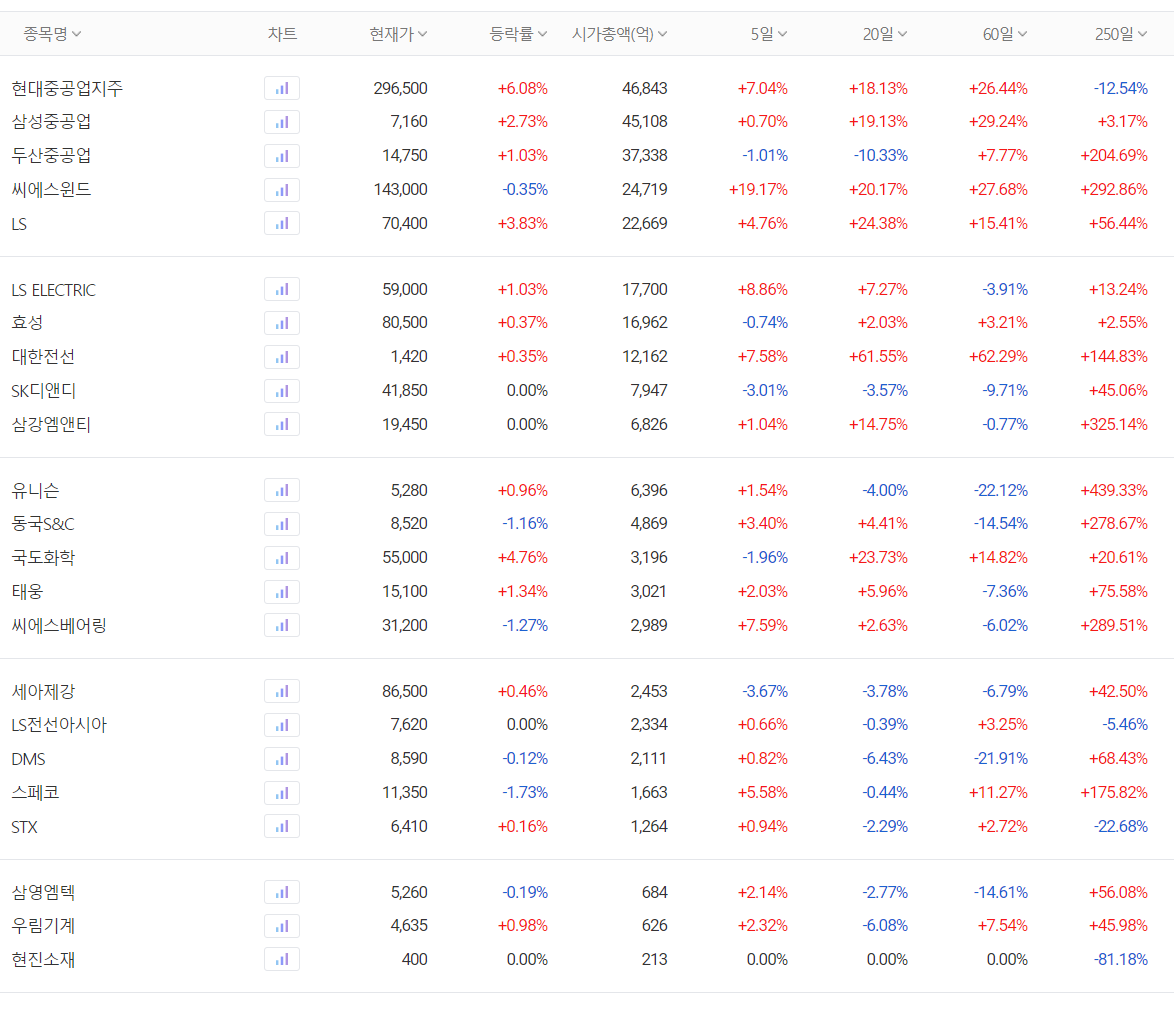Open chart icon for DMS
This screenshot has width=1174, height=1009.
[282, 759]
